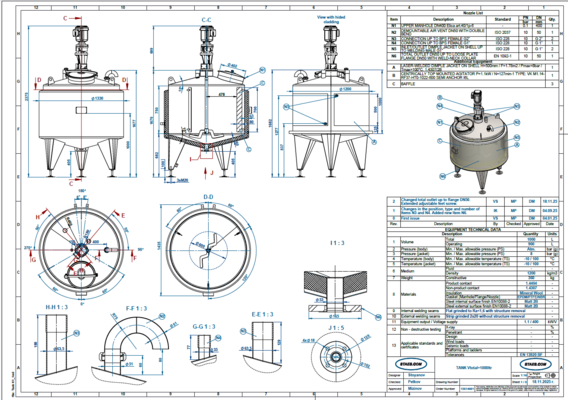Click the red I detail callout label

pyautogui.click(x=191, y=158)
